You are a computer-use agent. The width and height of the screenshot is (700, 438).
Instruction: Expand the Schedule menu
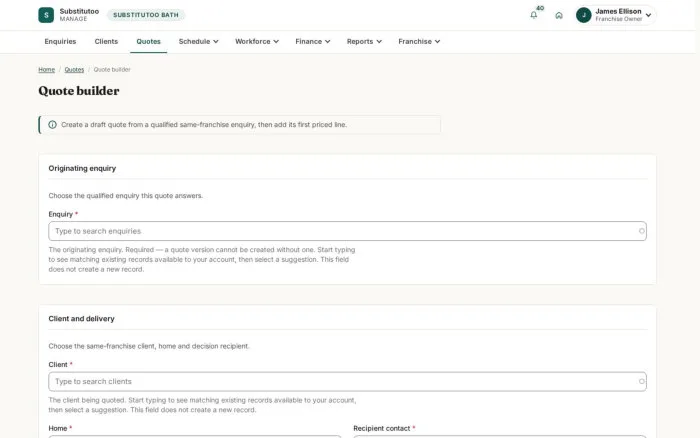[x=198, y=41]
